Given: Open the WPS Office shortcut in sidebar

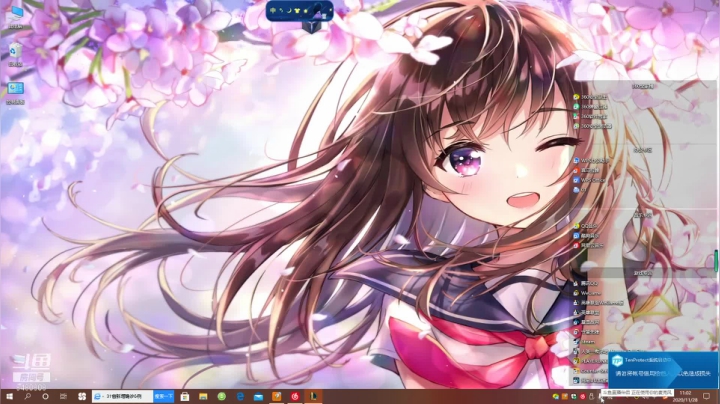Looking at the screenshot, I should pyautogui.click(x=592, y=180).
